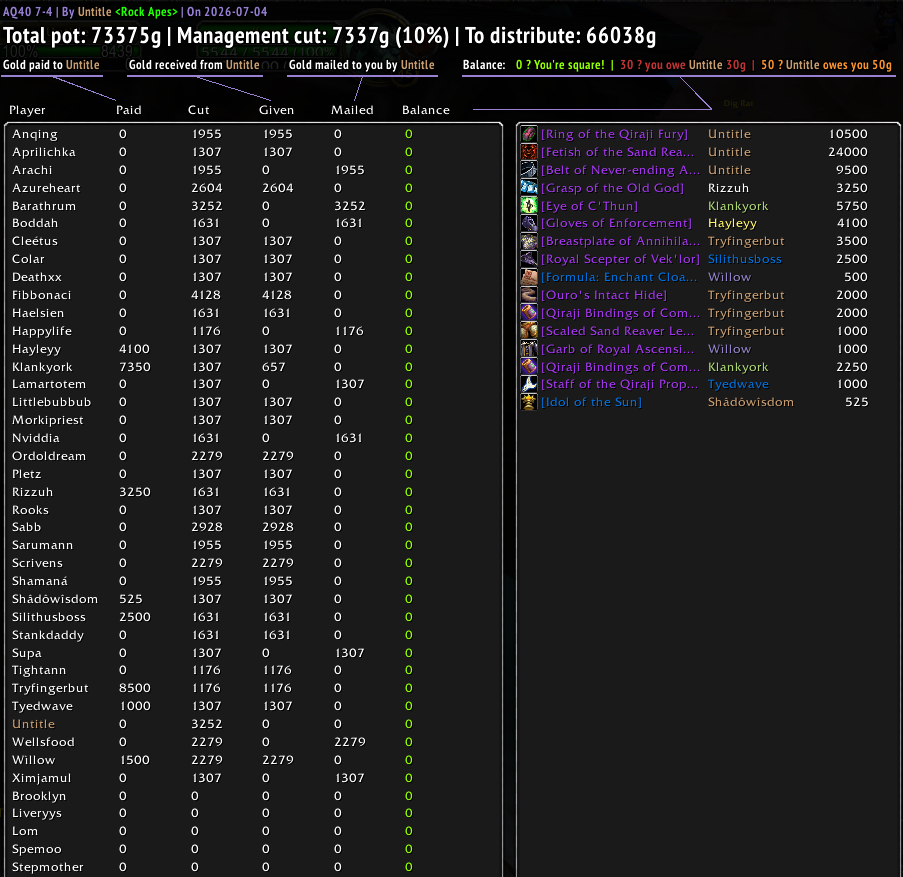This screenshot has width=903, height=877.
Task: Click the '50 ? Untitle owes you 50g' legend
Action: [x=826, y=65]
